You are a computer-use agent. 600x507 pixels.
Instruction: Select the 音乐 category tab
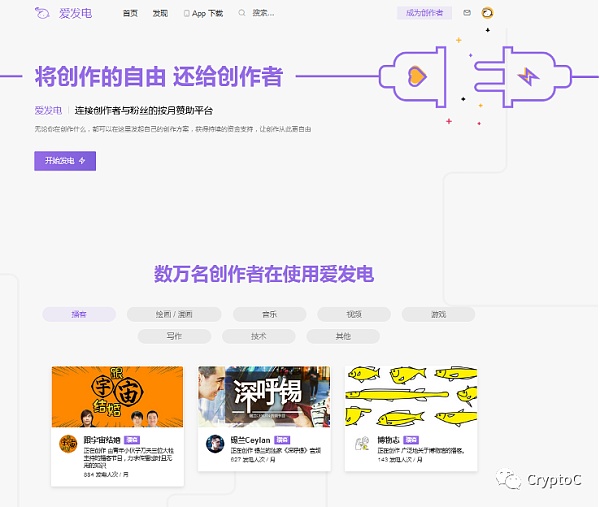pyautogui.click(x=270, y=314)
